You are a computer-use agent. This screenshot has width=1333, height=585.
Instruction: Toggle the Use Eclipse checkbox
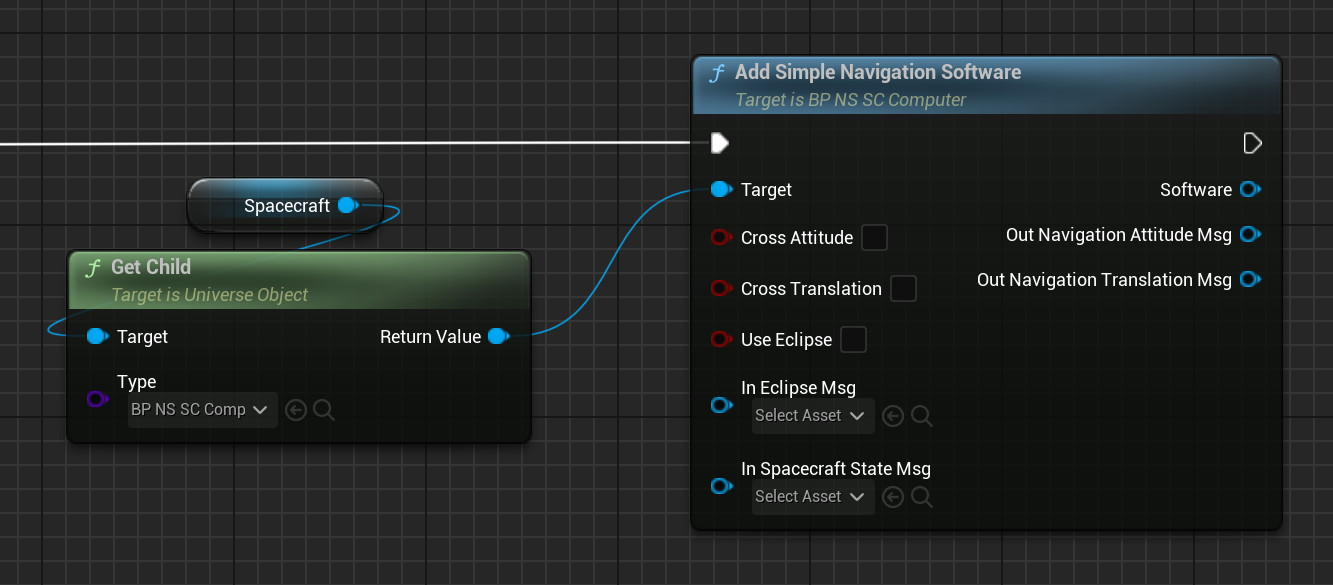pos(853,340)
